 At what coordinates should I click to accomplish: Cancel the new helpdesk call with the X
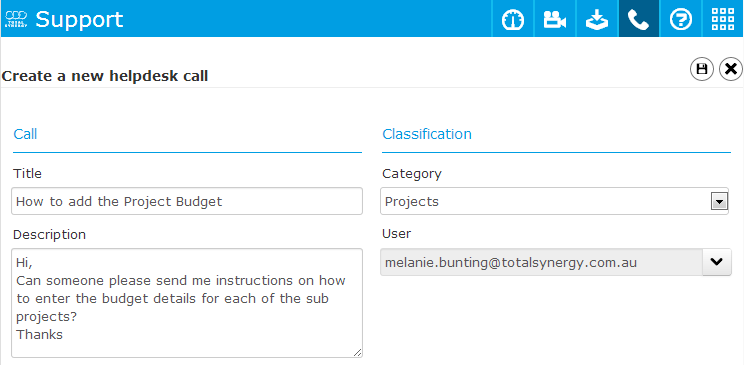click(731, 69)
